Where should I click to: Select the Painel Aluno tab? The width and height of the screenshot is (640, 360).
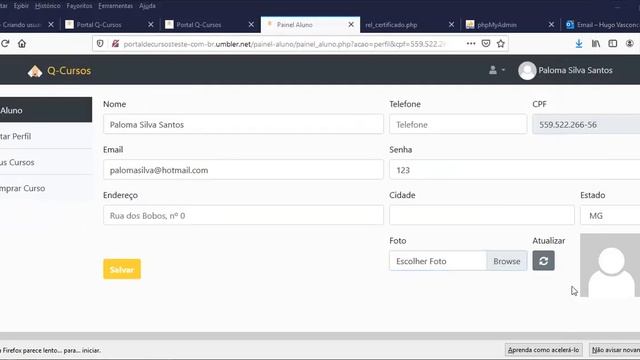pyautogui.click(x=310, y=24)
